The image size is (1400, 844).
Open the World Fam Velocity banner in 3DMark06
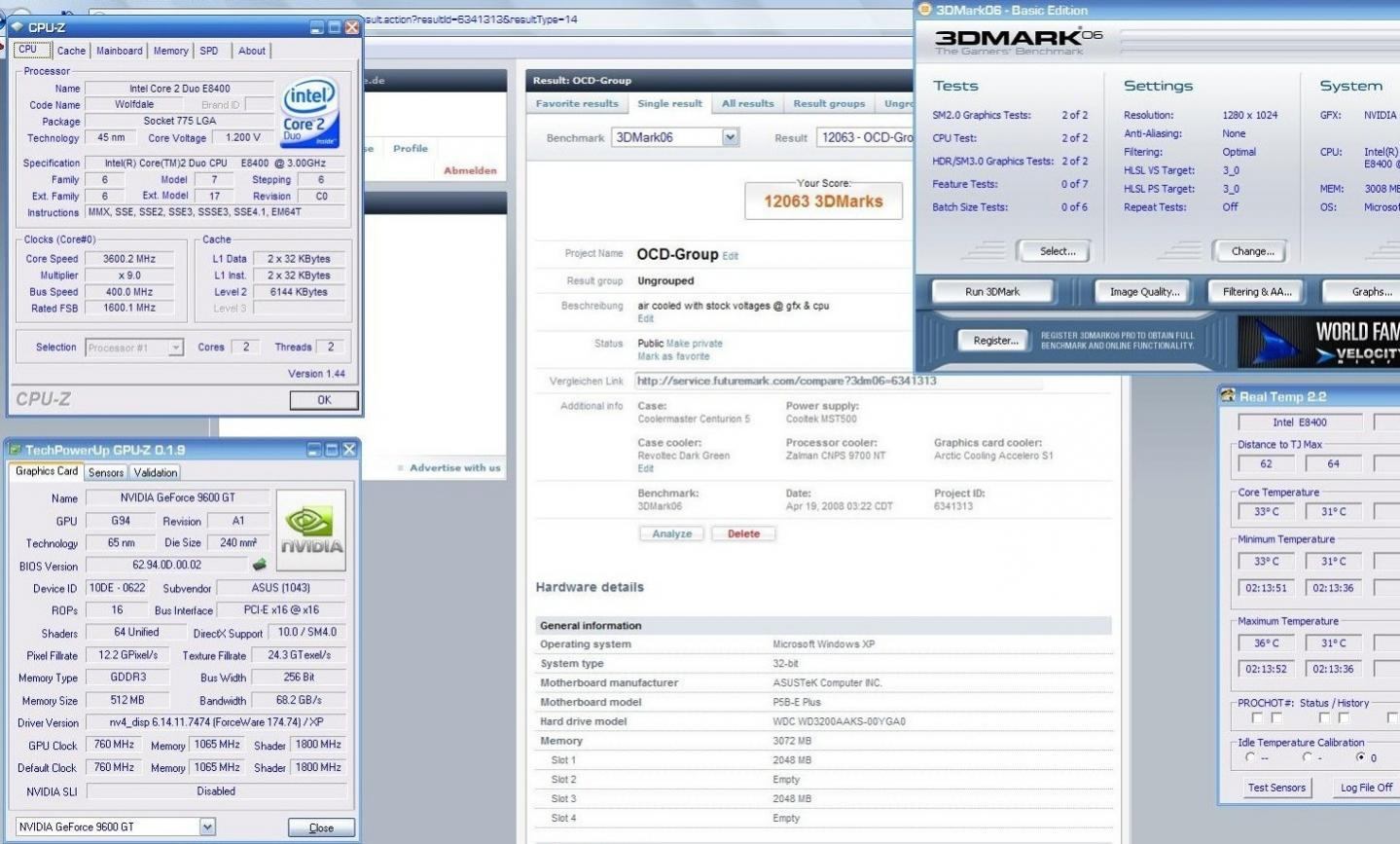click(x=1318, y=342)
